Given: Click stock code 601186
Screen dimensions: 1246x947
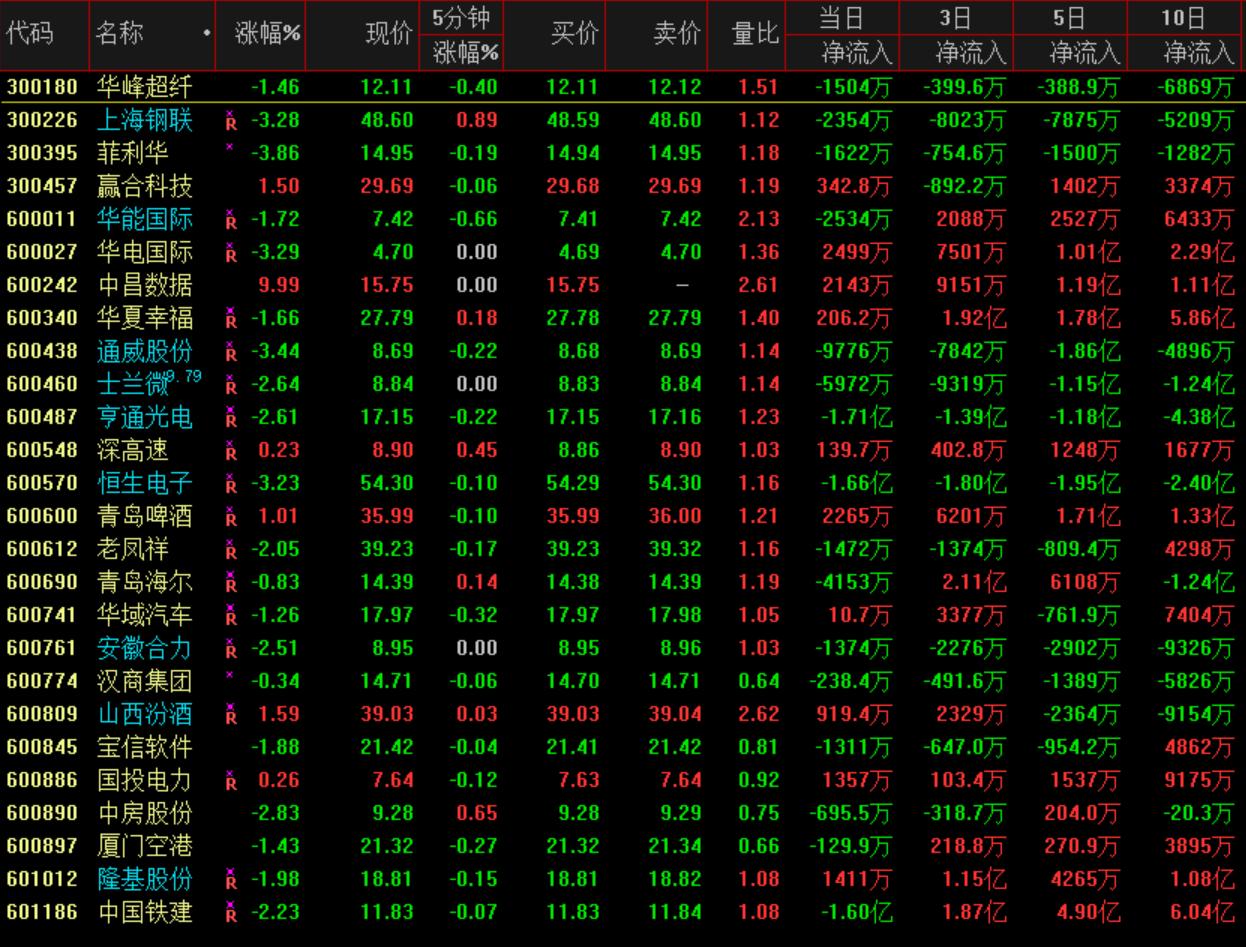Looking at the screenshot, I should [x=43, y=913].
